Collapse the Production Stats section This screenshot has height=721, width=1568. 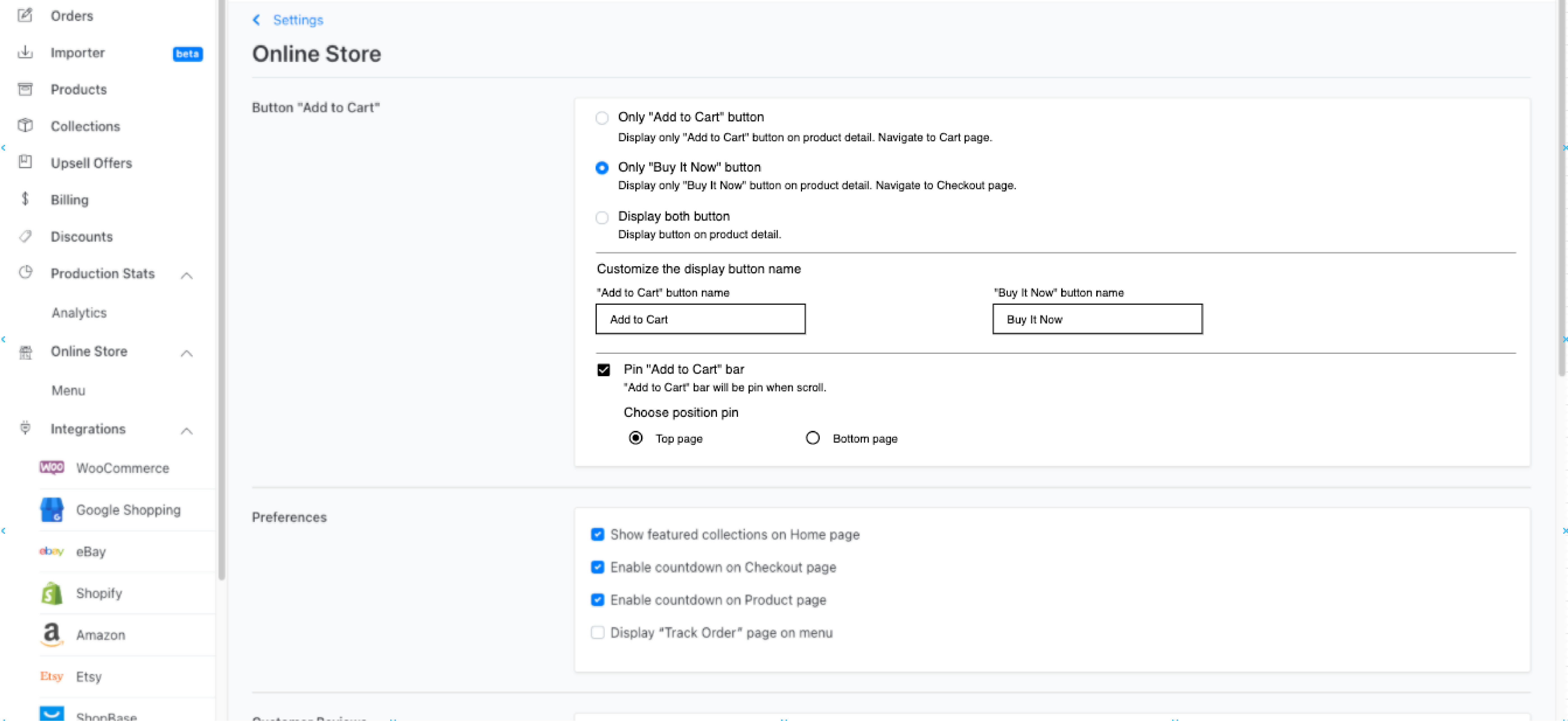point(187,275)
